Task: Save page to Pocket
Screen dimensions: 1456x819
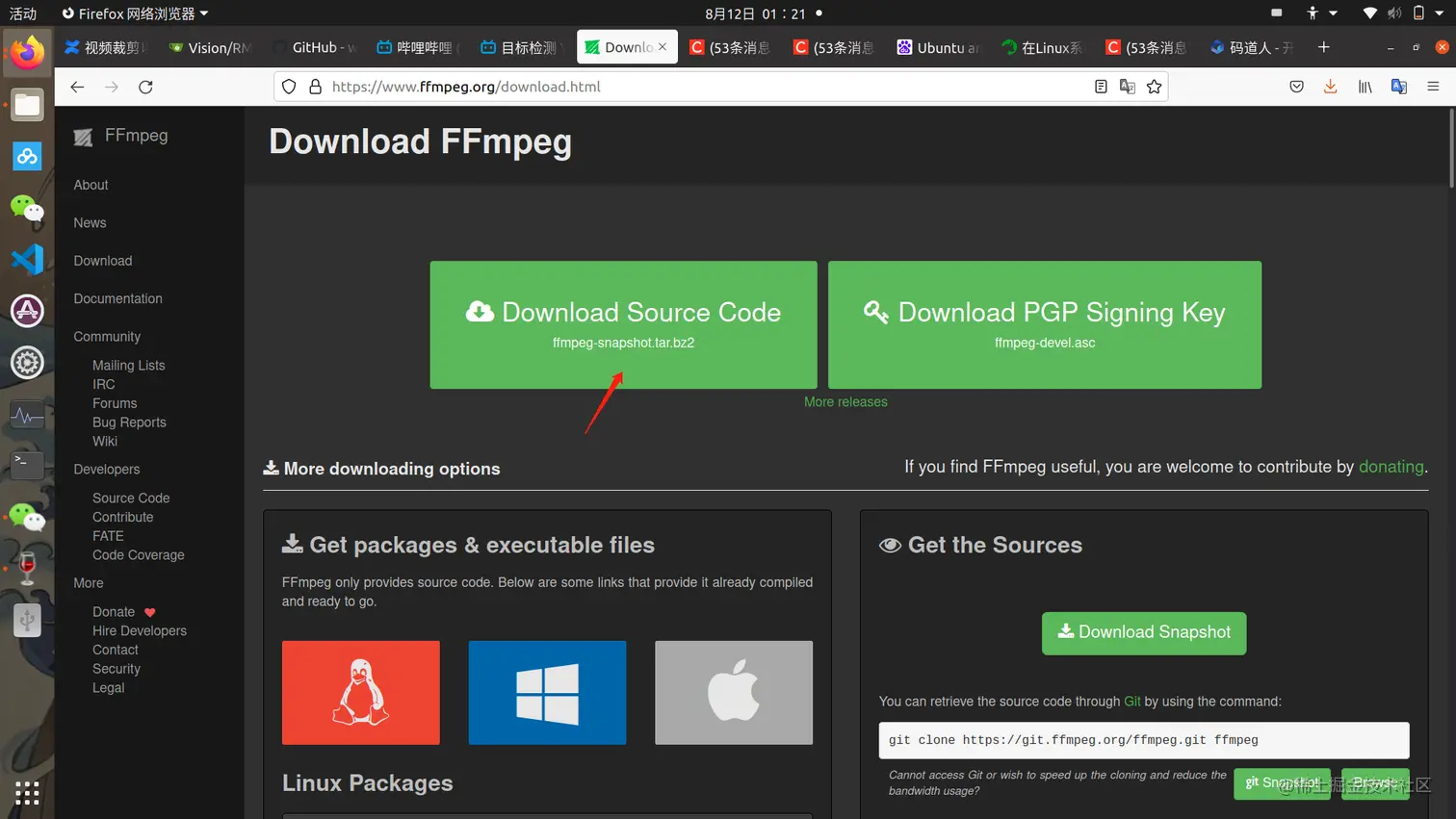Action: (1297, 87)
